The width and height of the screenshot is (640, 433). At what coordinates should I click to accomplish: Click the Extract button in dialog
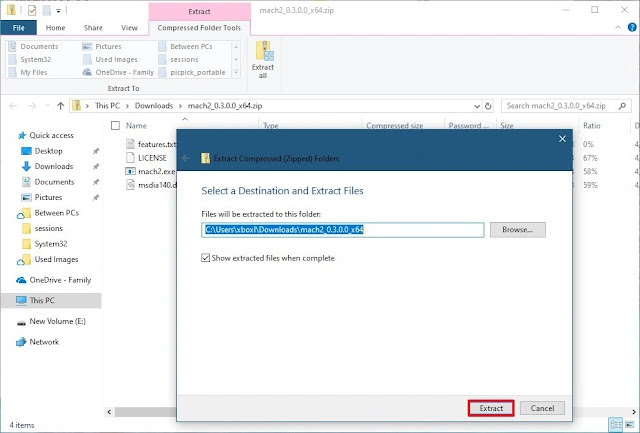(x=491, y=408)
